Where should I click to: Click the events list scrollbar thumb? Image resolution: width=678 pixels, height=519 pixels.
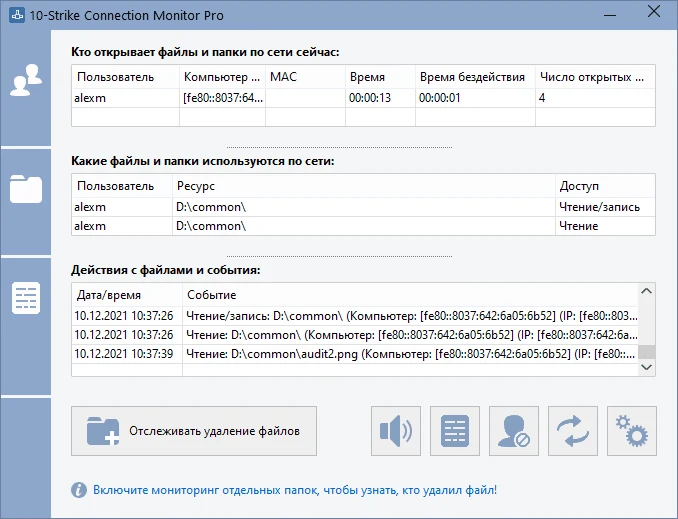tap(646, 352)
